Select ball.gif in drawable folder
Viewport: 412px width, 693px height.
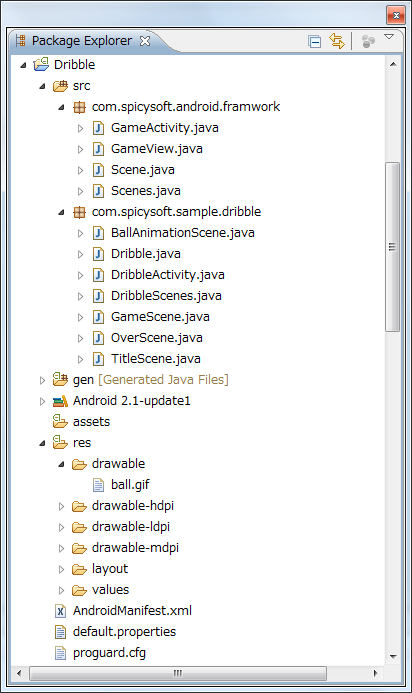click(x=130, y=485)
